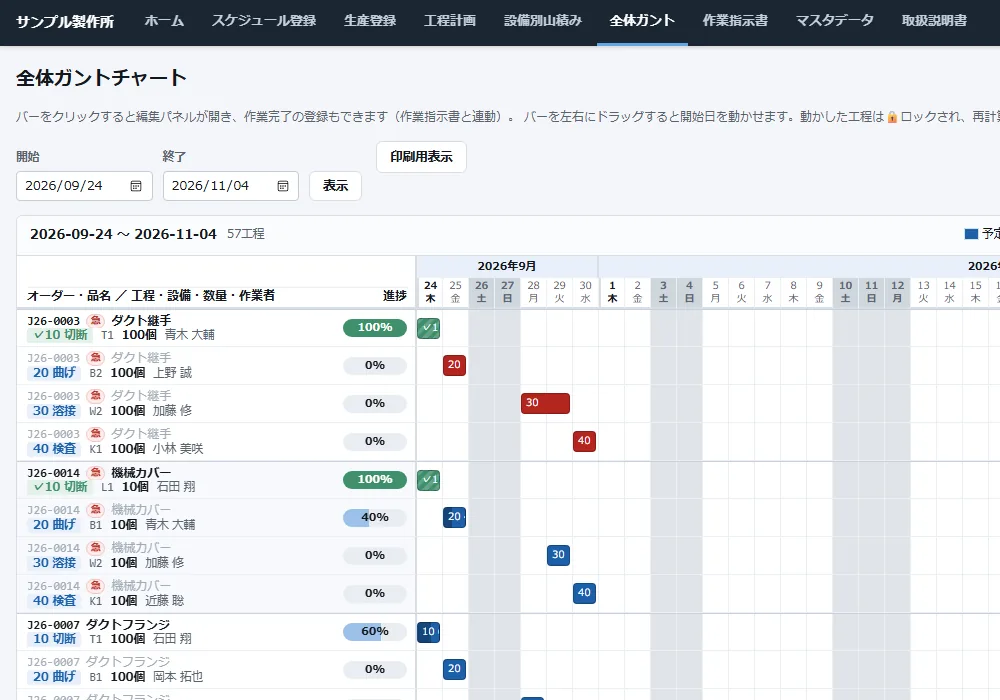The width and height of the screenshot is (1000, 700).
Task: Click urgent badge on J26-0003 曲げ row
Action: click(95, 358)
